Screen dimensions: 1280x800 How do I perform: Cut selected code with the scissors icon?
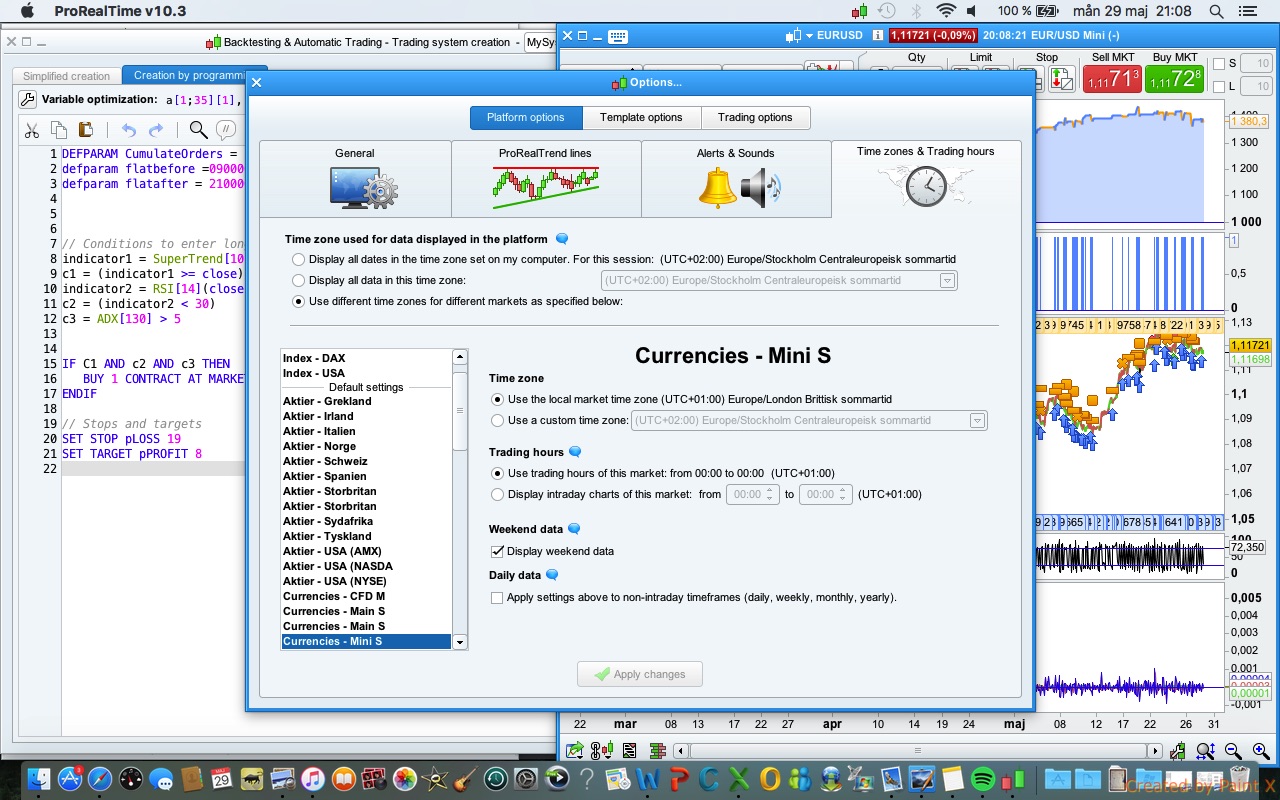[x=32, y=130]
